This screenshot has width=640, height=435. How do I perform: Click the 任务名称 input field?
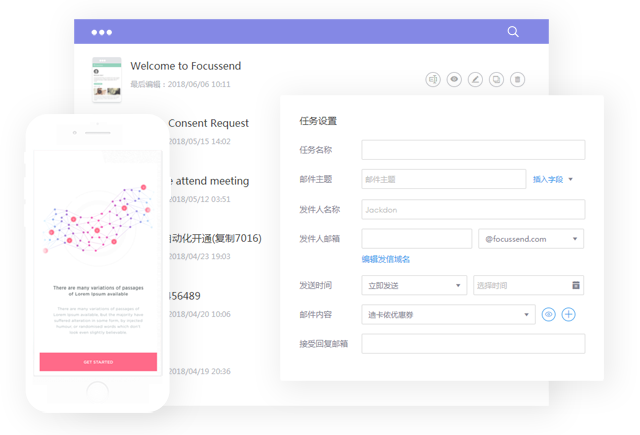[473, 150]
